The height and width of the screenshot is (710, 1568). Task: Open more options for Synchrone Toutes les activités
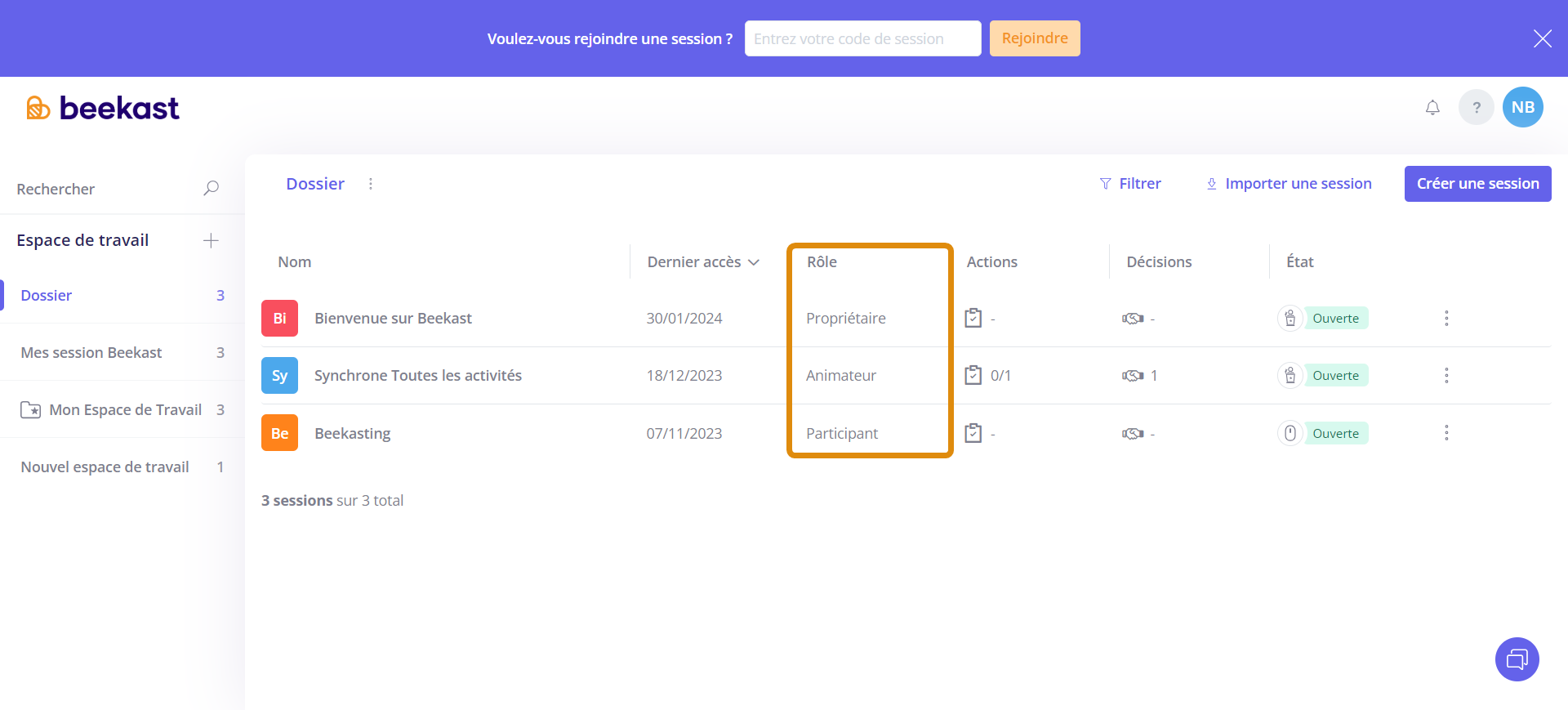[x=1446, y=375]
